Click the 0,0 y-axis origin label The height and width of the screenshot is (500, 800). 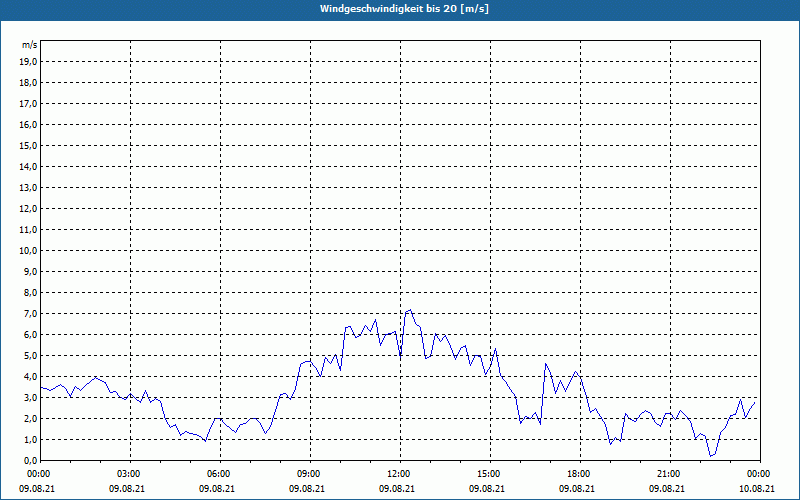tap(31, 460)
